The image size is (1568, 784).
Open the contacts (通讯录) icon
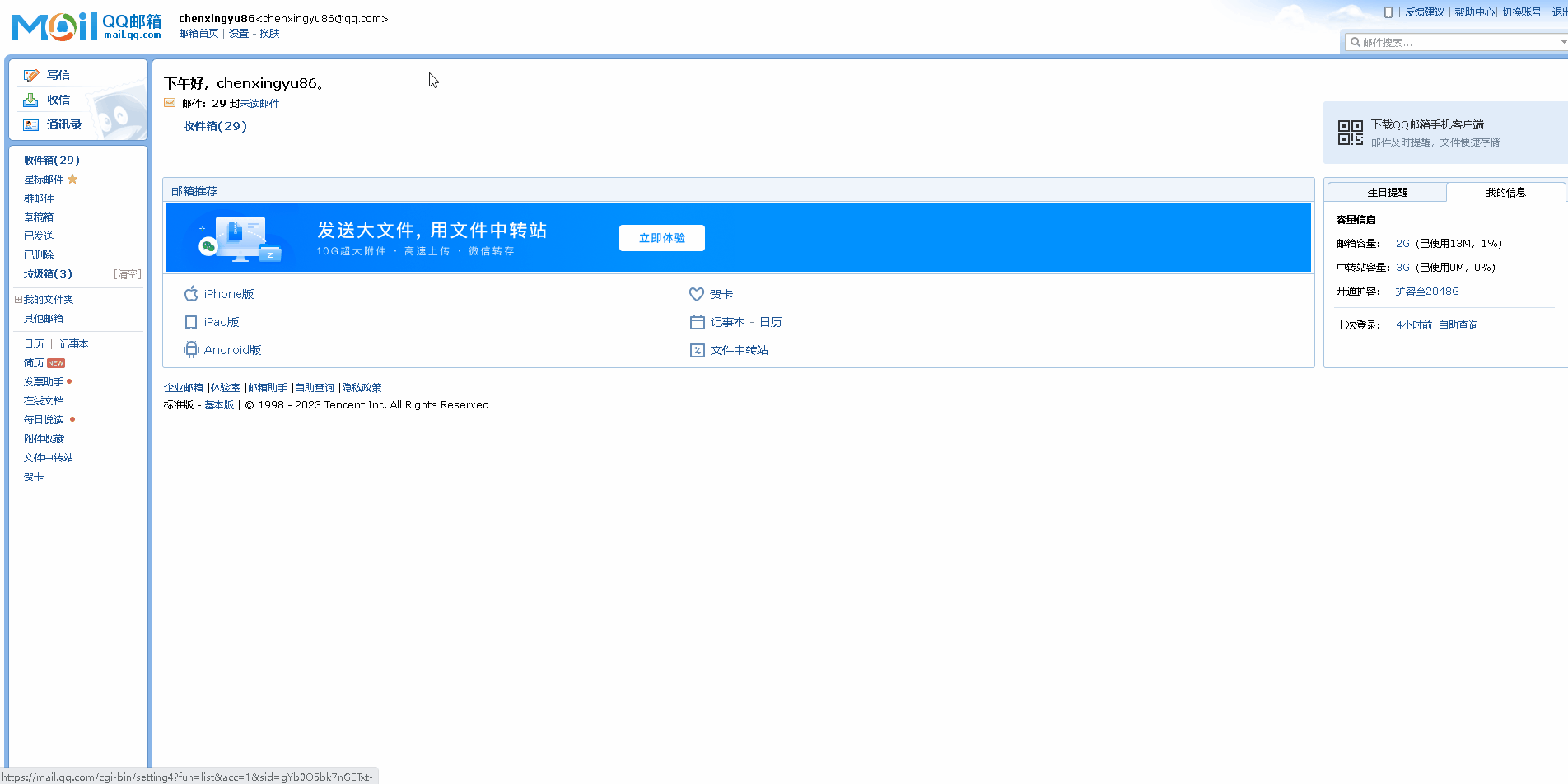pos(31,124)
